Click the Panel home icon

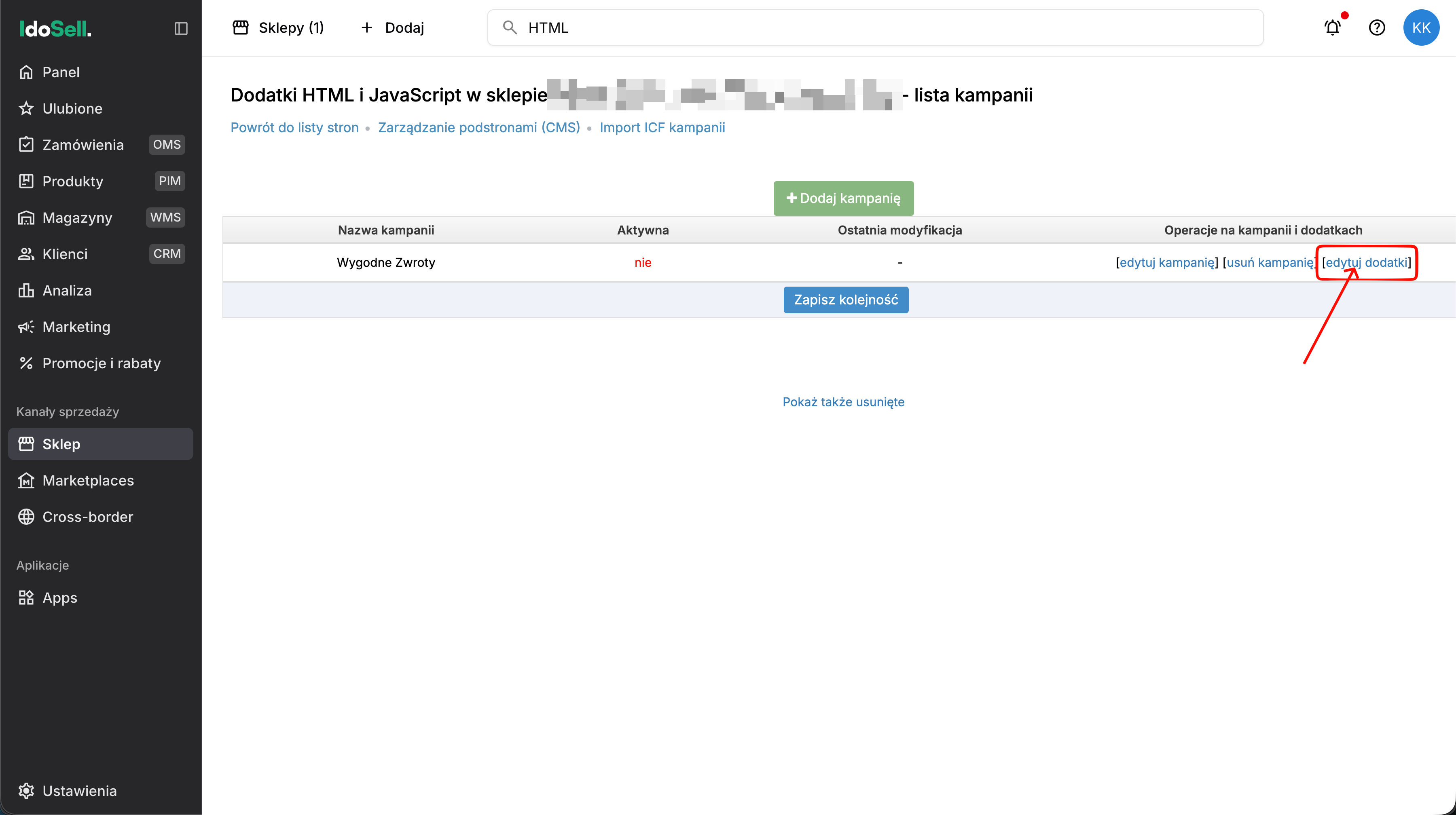(26, 72)
